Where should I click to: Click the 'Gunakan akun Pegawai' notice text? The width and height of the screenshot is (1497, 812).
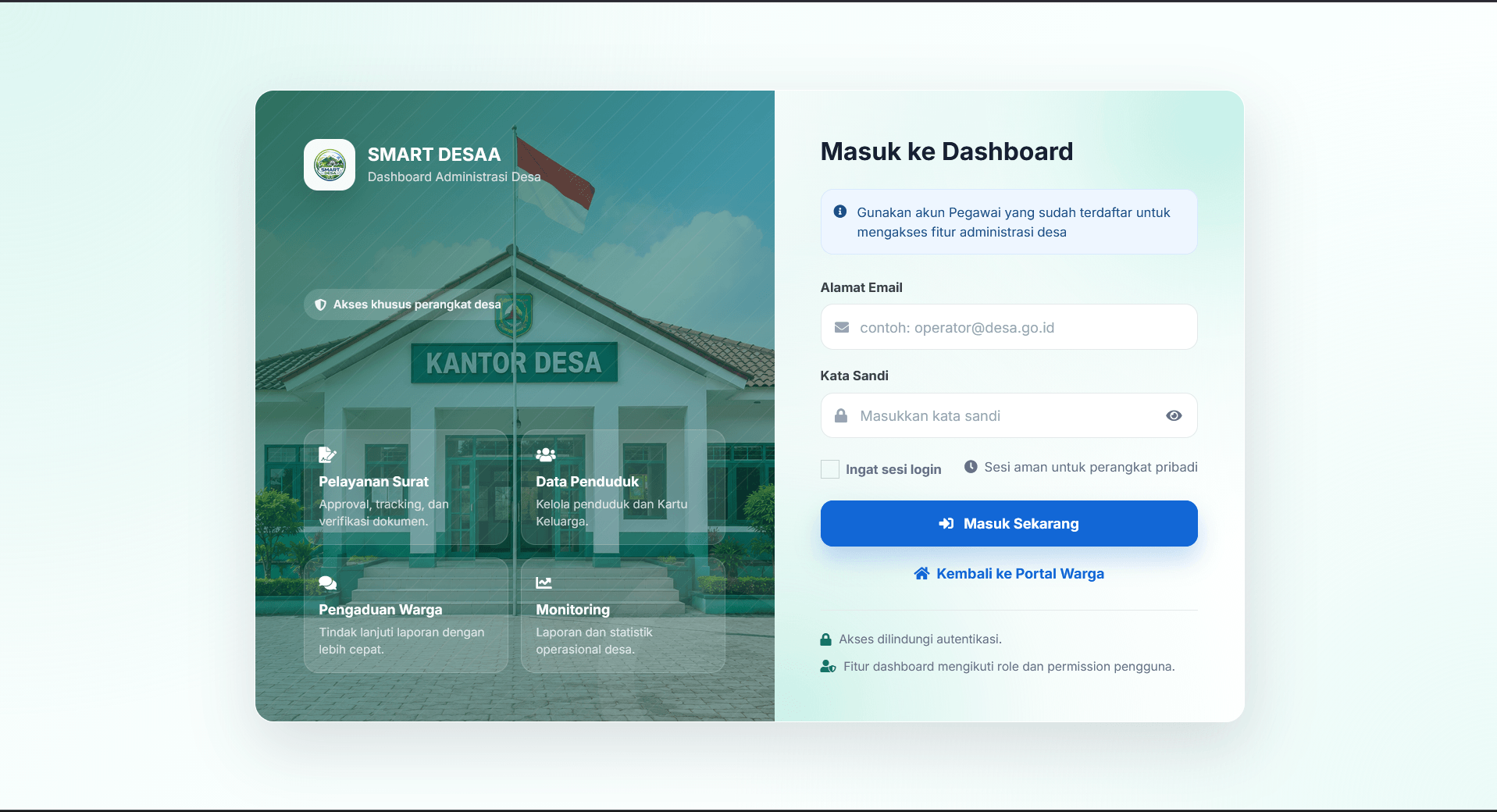coord(1014,222)
